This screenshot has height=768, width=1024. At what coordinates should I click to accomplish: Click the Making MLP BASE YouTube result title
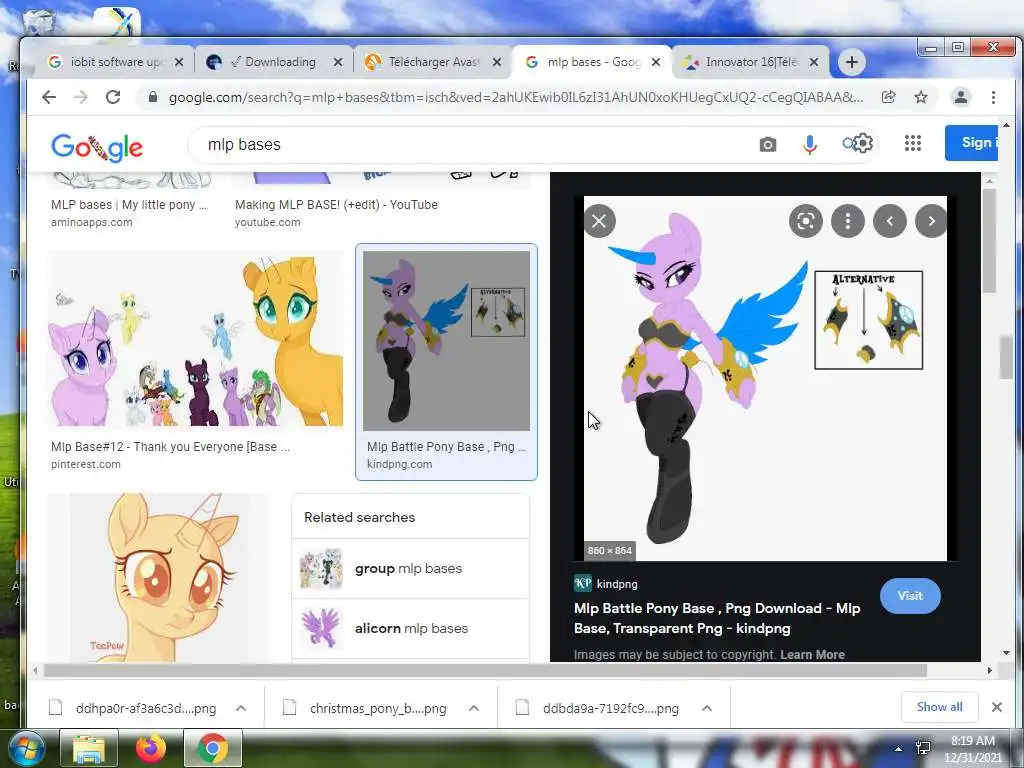pos(336,204)
